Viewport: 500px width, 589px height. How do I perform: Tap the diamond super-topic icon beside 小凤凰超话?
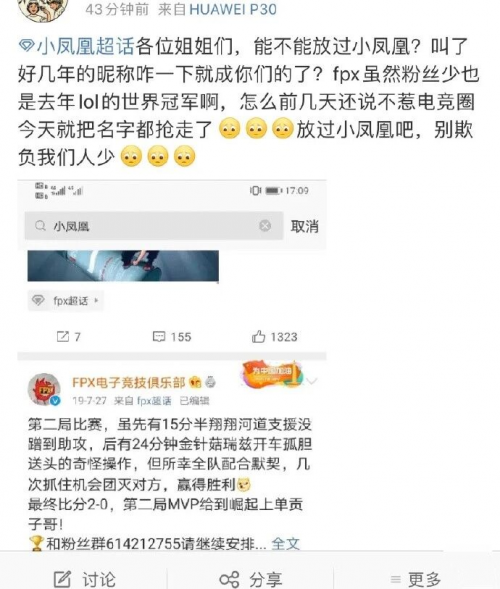(27, 47)
